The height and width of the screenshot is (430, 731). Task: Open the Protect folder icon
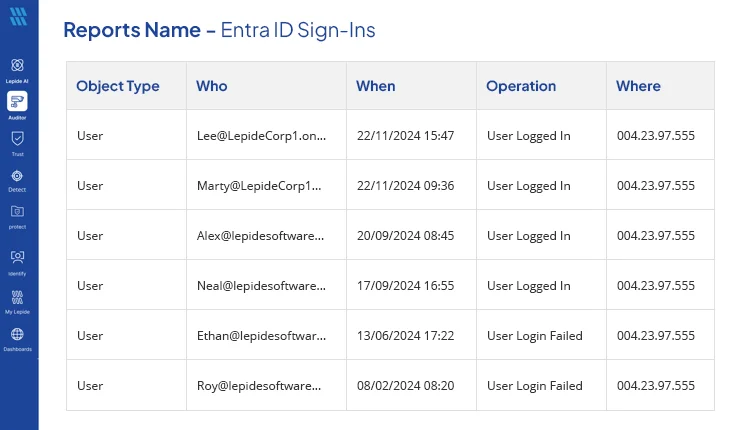coord(17,212)
